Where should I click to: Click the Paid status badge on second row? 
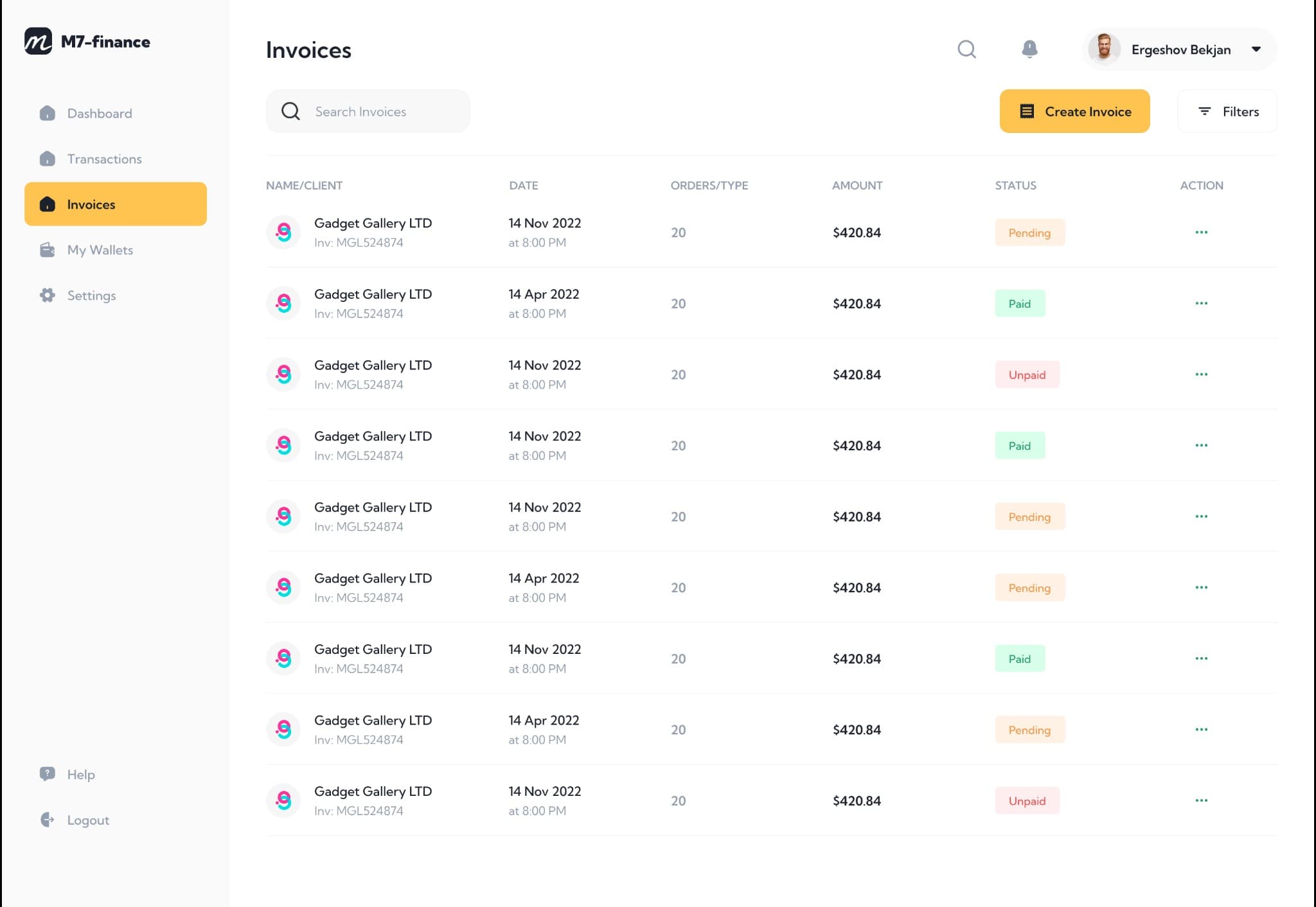coord(1019,303)
